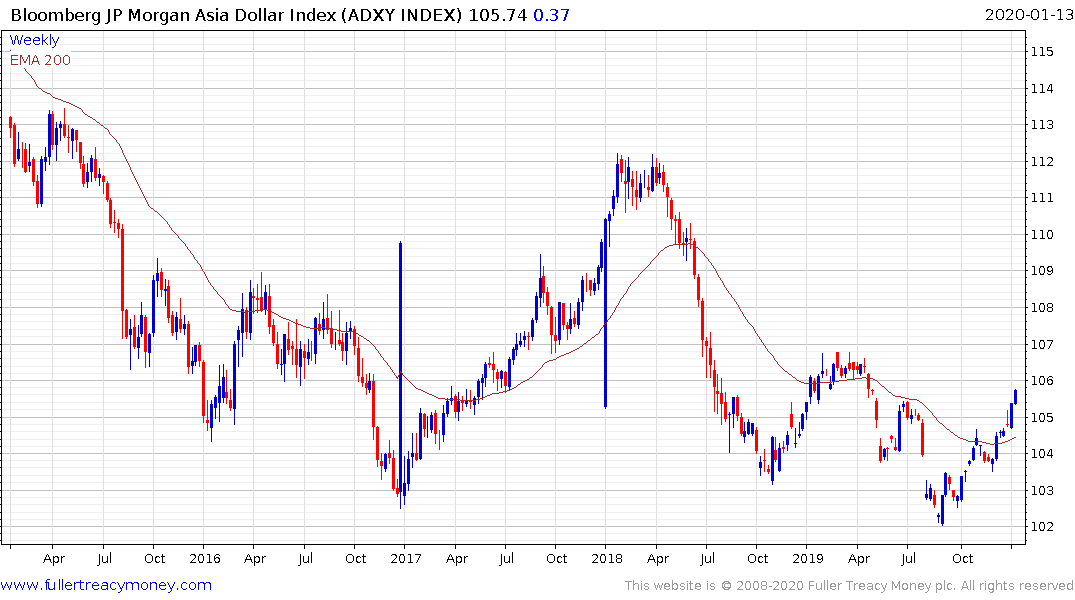The height and width of the screenshot is (600, 1075).
Task: Click the '110' price axis label
Action: 1042,235
